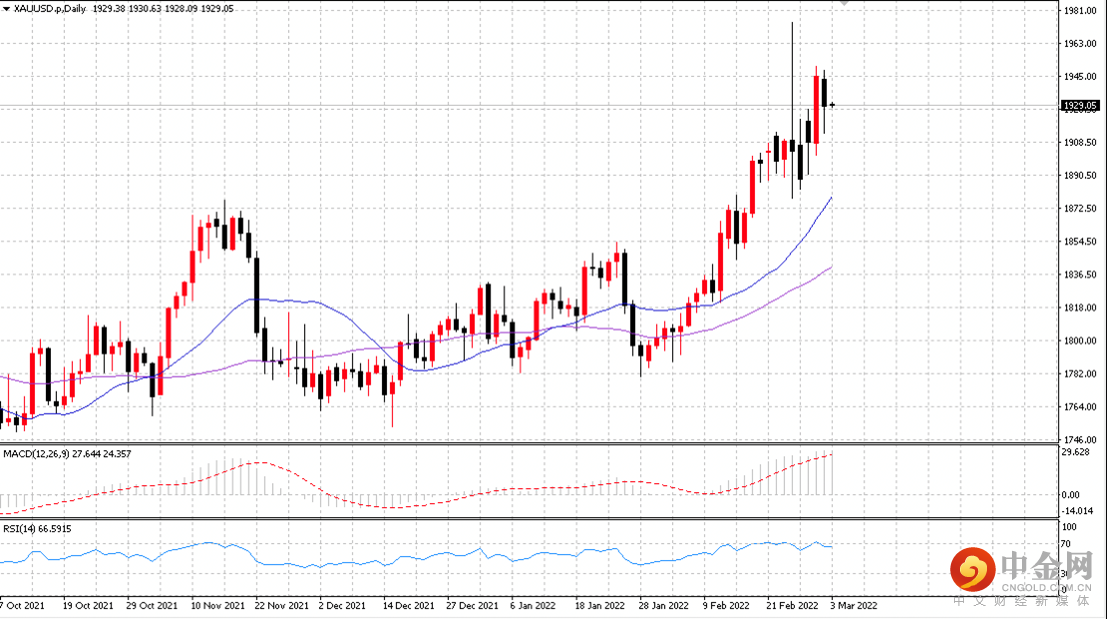Click the XAUUSD.p,Daily chart title
Viewport: 1107px width, 619px height.
[49, 8]
